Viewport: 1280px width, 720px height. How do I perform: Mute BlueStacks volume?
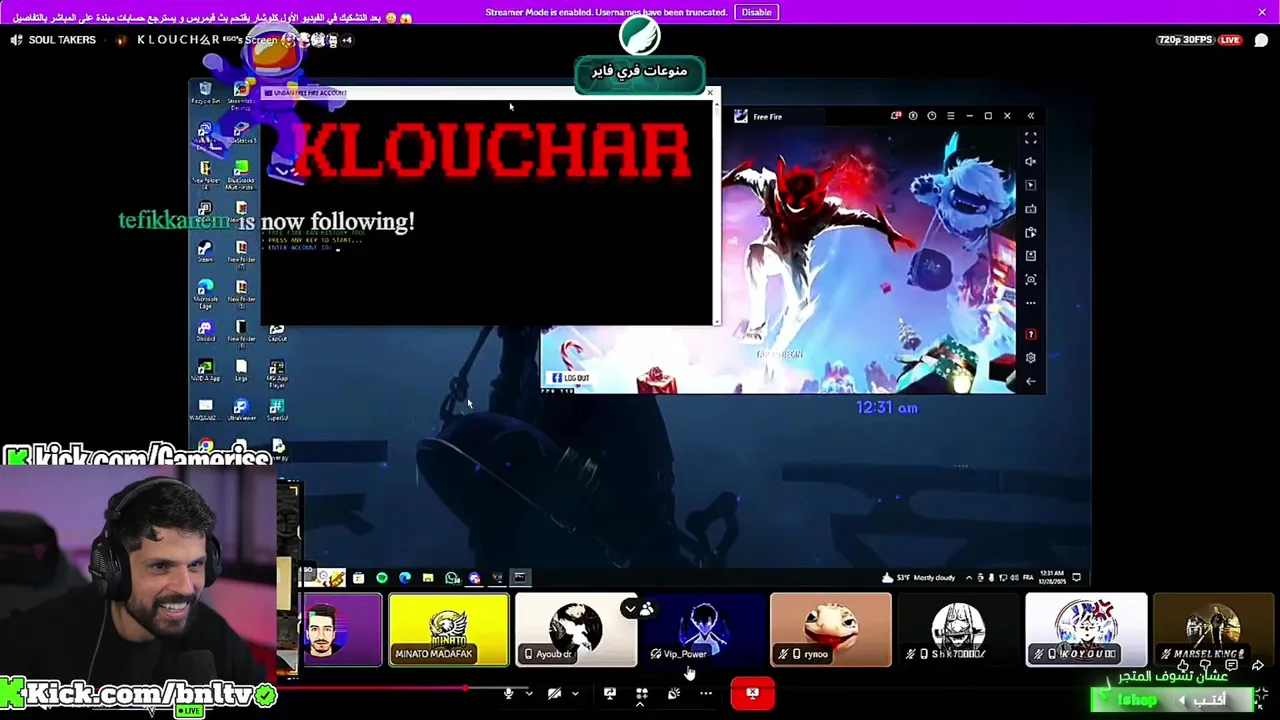point(1031,161)
